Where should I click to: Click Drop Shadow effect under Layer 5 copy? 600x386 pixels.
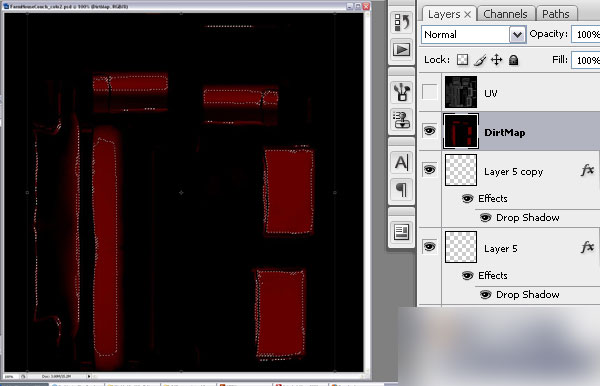point(528,218)
